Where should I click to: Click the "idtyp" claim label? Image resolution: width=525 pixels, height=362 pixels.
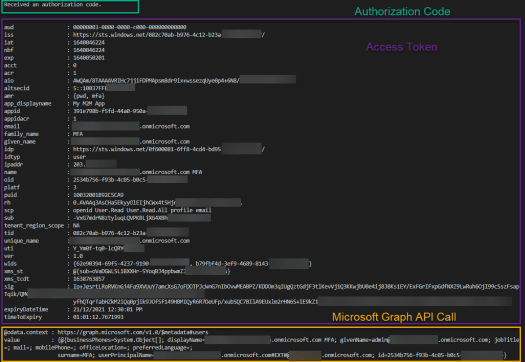tap(12, 157)
